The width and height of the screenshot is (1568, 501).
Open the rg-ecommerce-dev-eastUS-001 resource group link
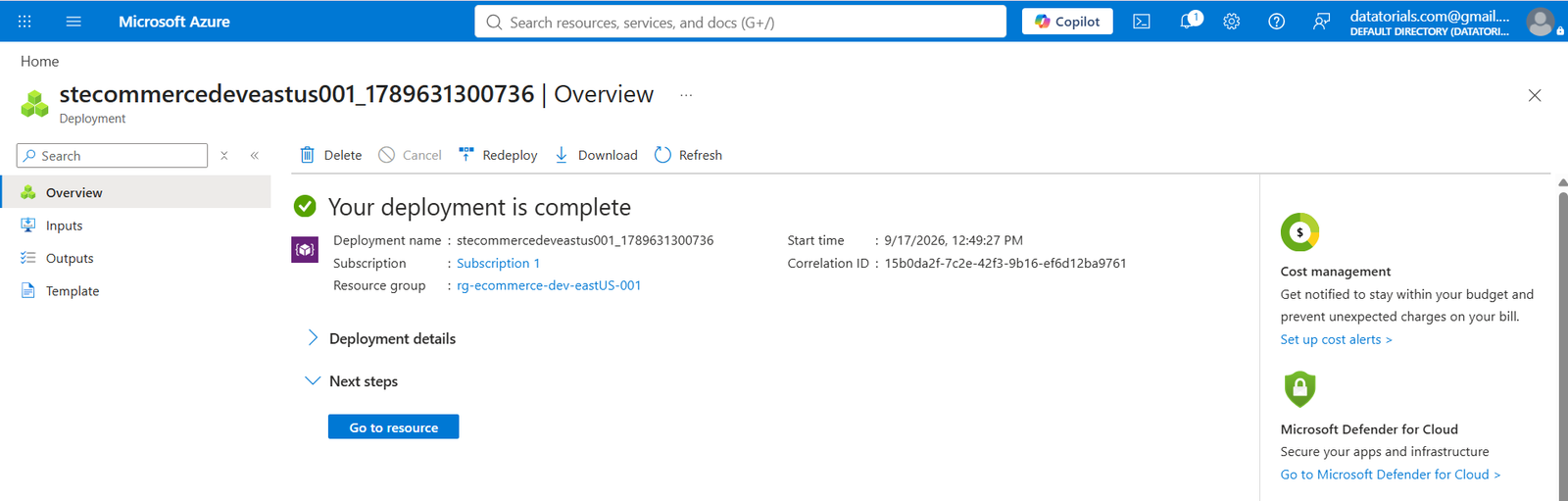coord(549,285)
